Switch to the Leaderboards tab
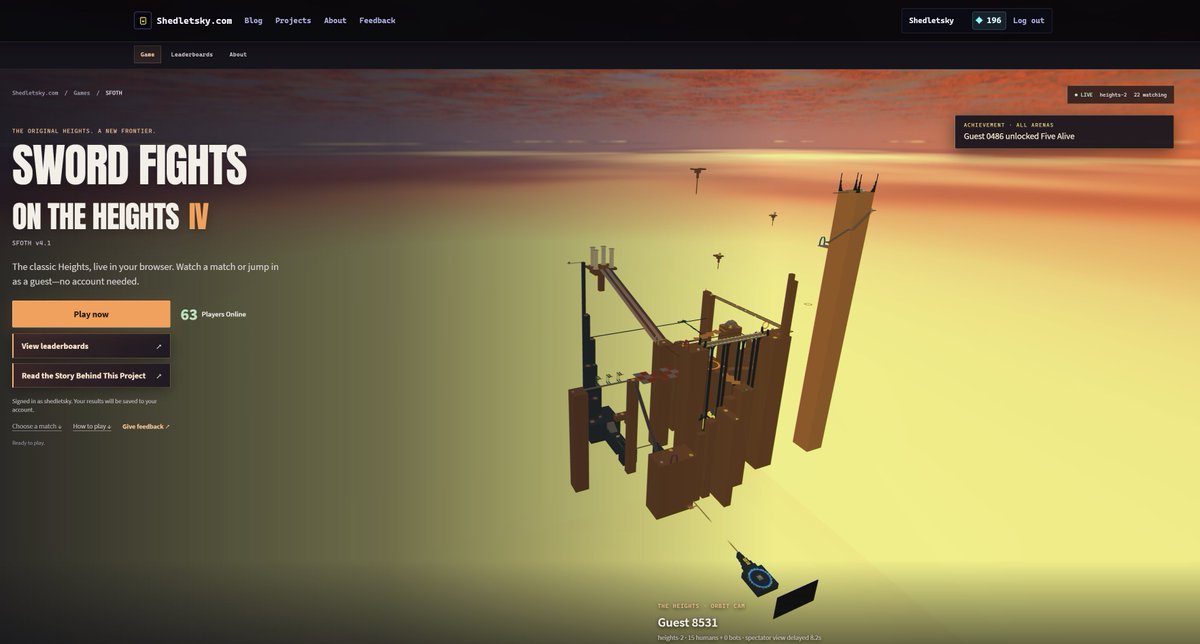Viewport: 1200px width, 644px height. point(192,54)
